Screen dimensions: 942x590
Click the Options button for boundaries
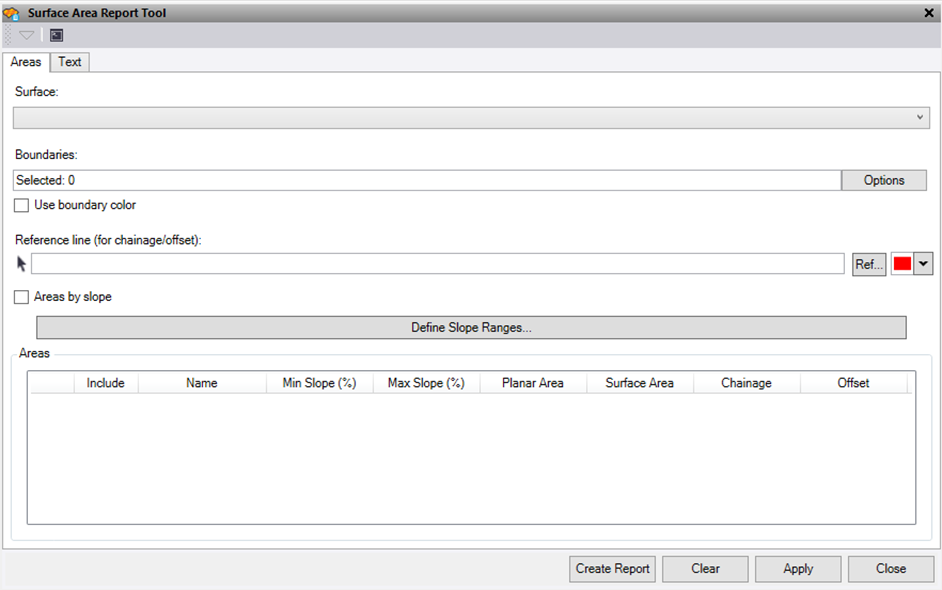(884, 180)
